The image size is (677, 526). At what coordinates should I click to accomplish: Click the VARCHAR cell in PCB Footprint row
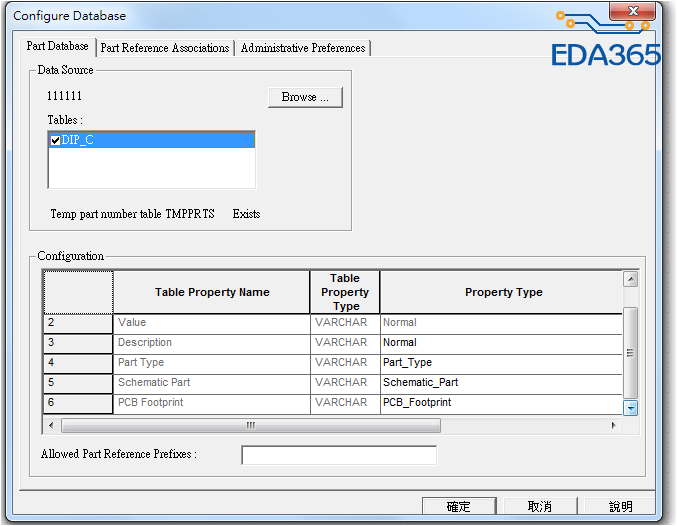pyautogui.click(x=345, y=403)
